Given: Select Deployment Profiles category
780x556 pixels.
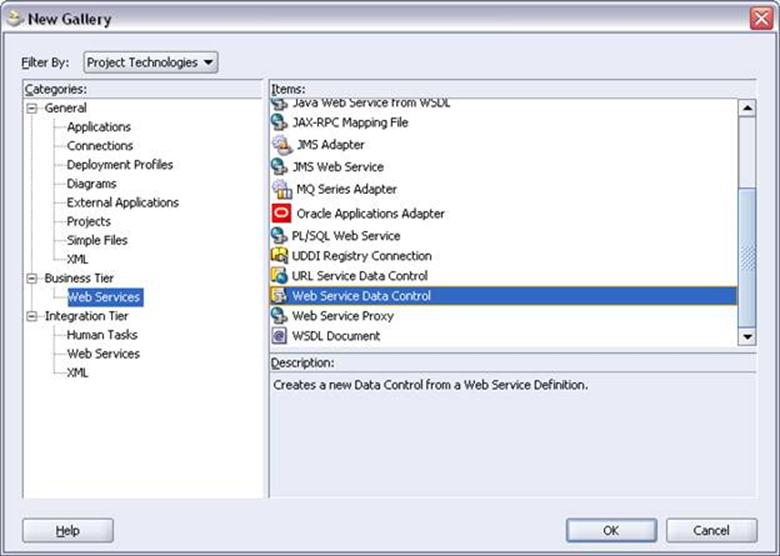Looking at the screenshot, I should [120, 165].
